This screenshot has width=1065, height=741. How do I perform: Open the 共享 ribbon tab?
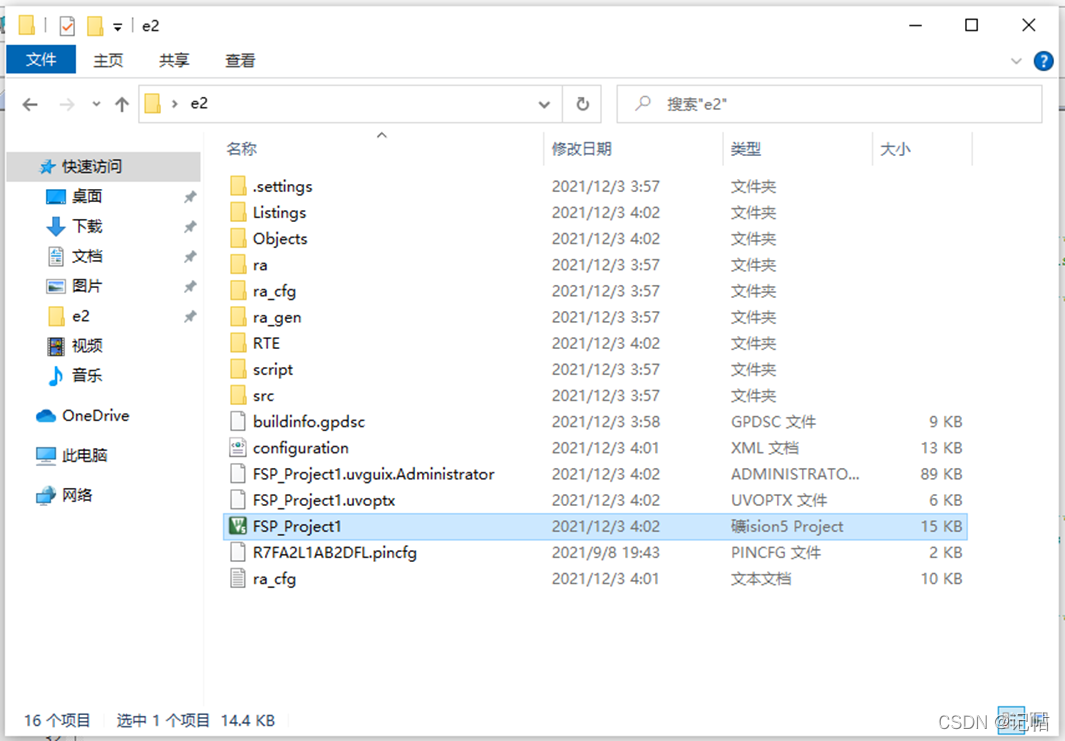(x=174, y=60)
